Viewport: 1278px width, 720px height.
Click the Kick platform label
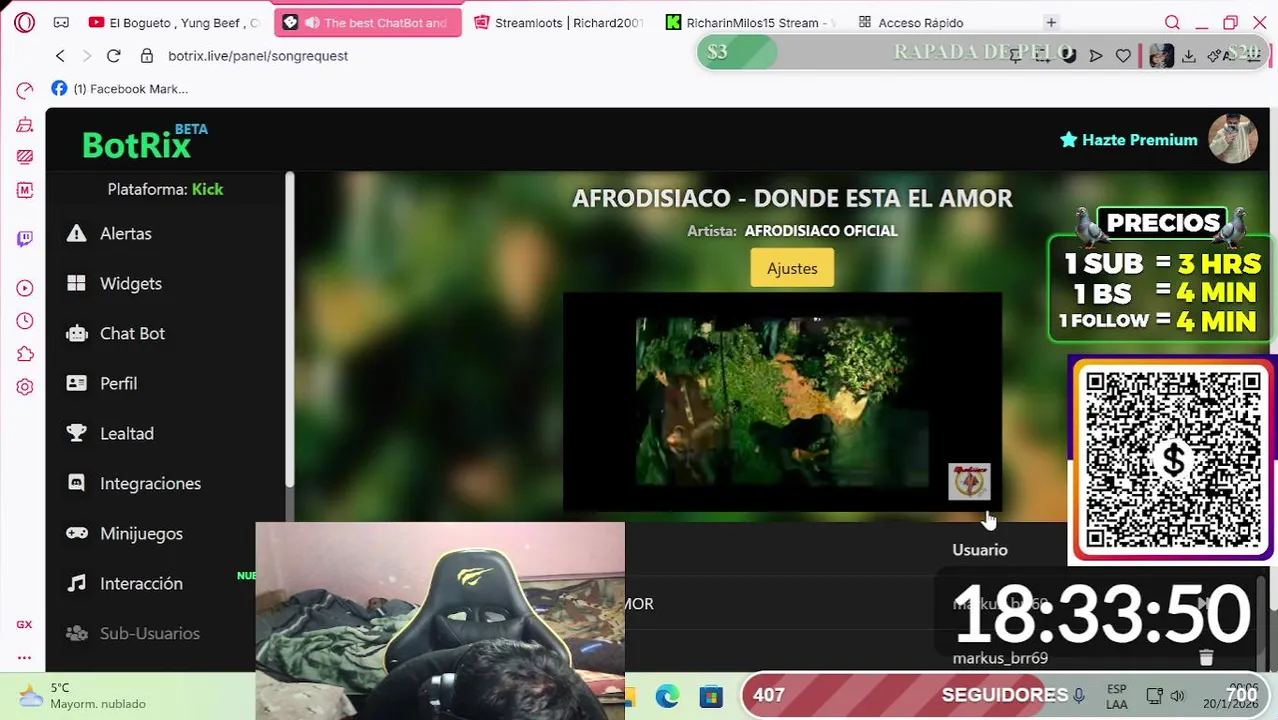point(207,189)
